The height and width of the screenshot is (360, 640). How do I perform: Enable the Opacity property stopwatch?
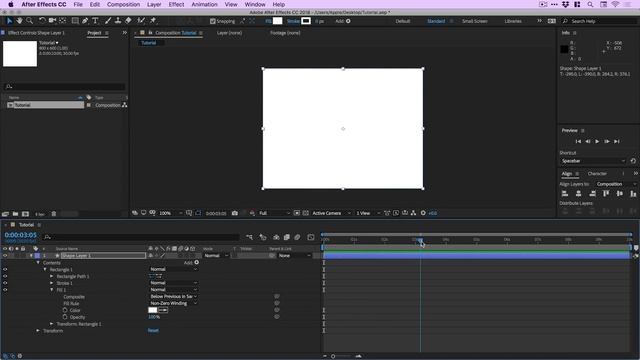(65, 317)
